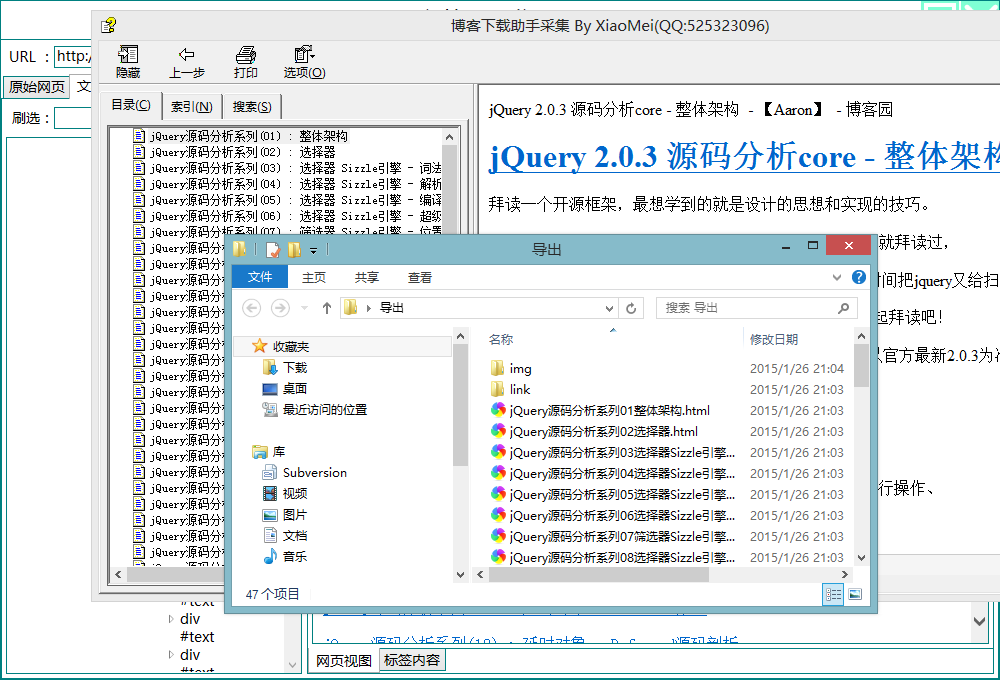The height and width of the screenshot is (680, 1000).
Task: Select the link folder in file list
Action: pyautogui.click(x=511, y=390)
